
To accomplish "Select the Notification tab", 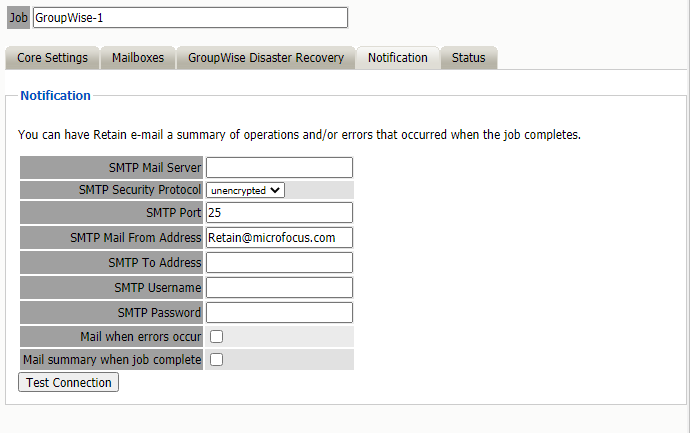I will pyautogui.click(x=397, y=58).
